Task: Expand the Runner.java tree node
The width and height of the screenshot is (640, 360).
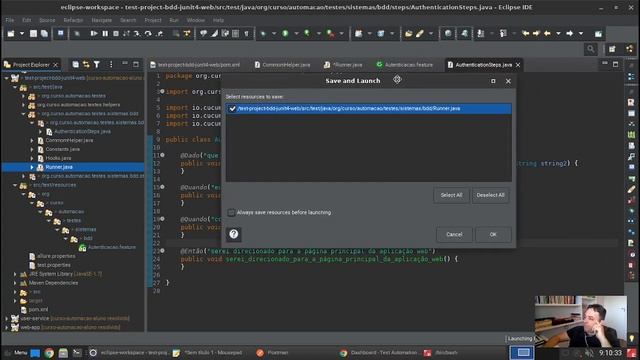Action: click(32, 167)
